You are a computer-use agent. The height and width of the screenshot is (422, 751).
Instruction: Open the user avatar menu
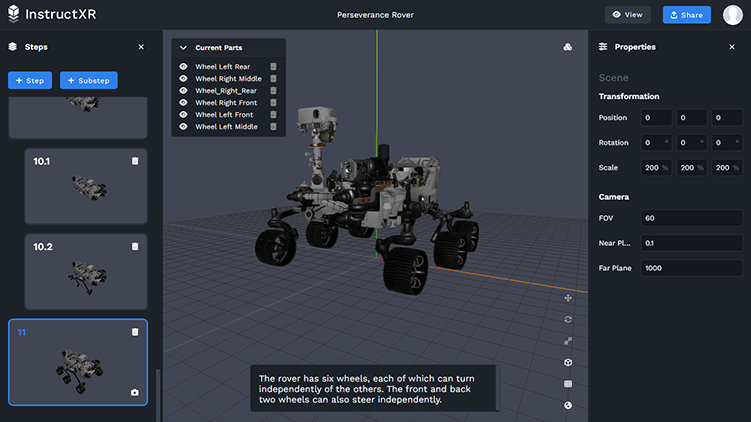point(732,15)
